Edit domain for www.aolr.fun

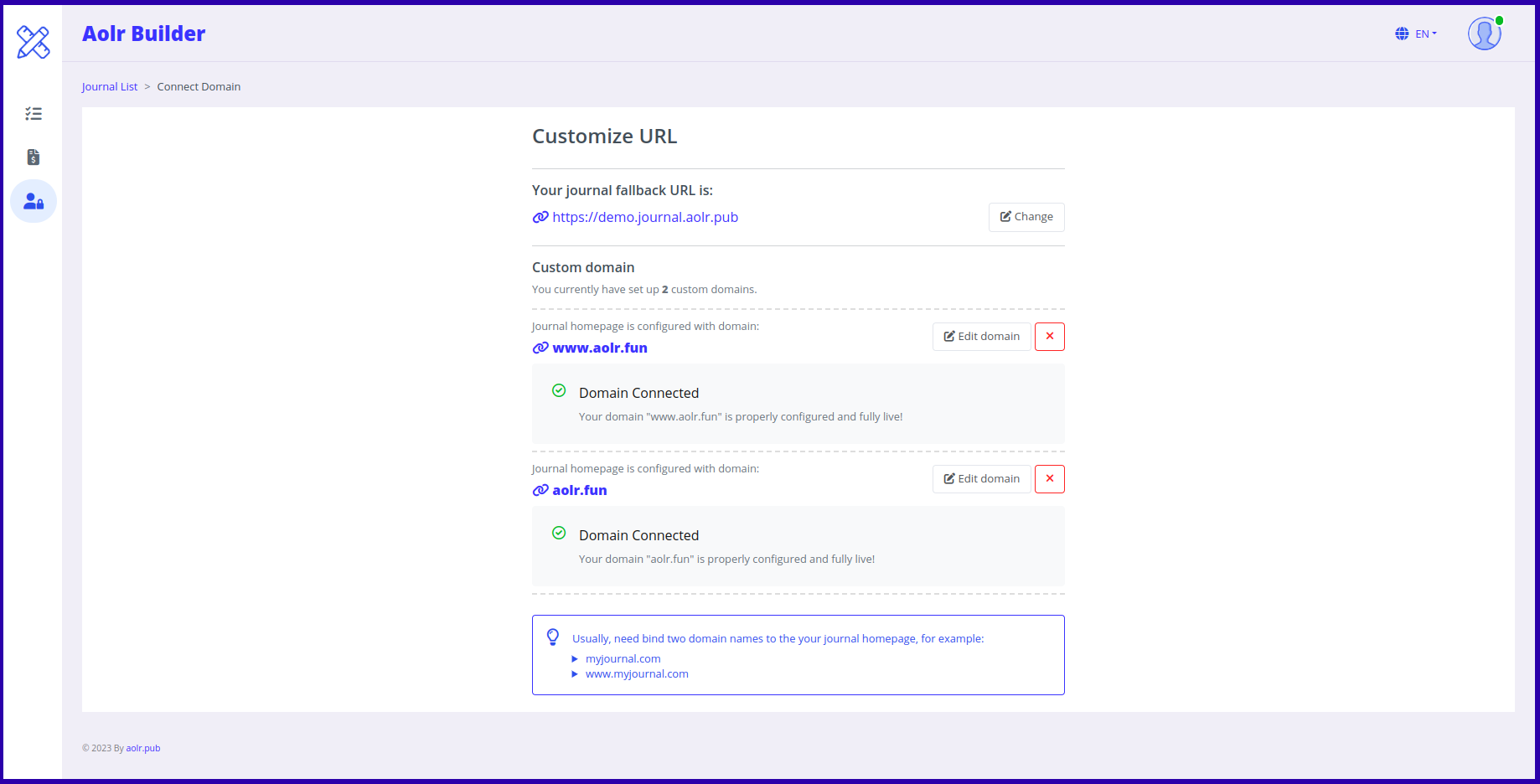pyautogui.click(x=981, y=337)
